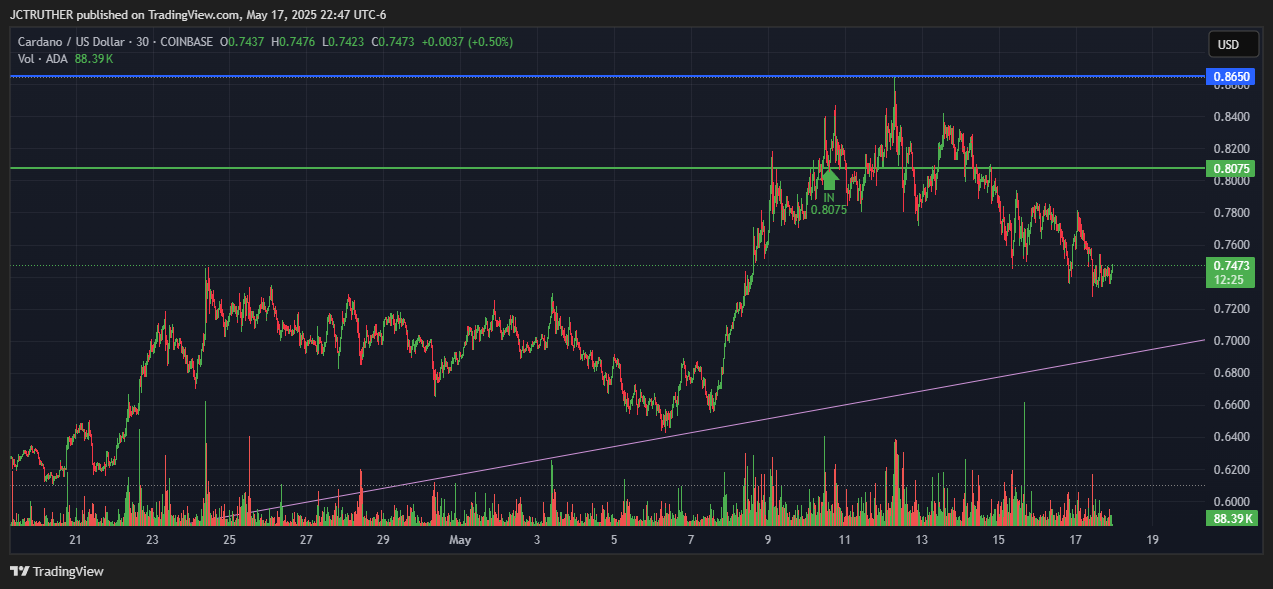The height and width of the screenshot is (589, 1273).
Task: Click the +0.0037 (+0.50%) change value
Action: tap(467, 41)
